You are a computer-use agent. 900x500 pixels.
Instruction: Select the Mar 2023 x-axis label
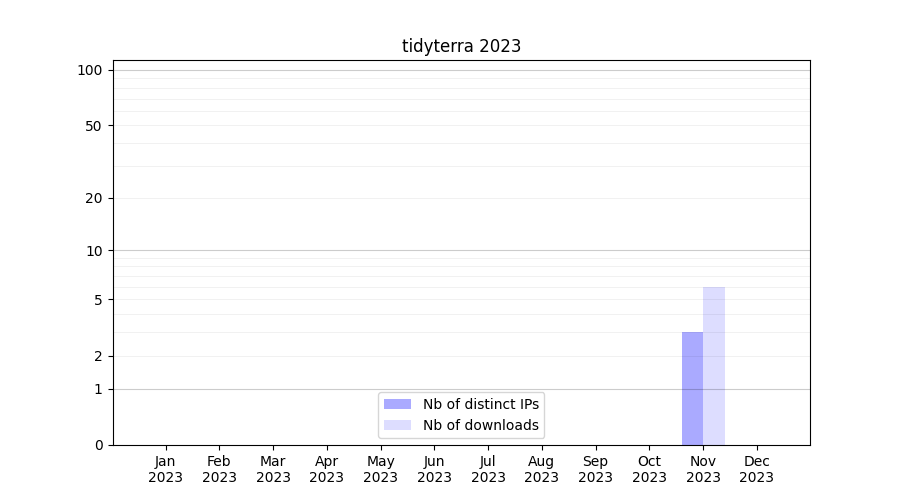pyautogui.click(x=273, y=469)
